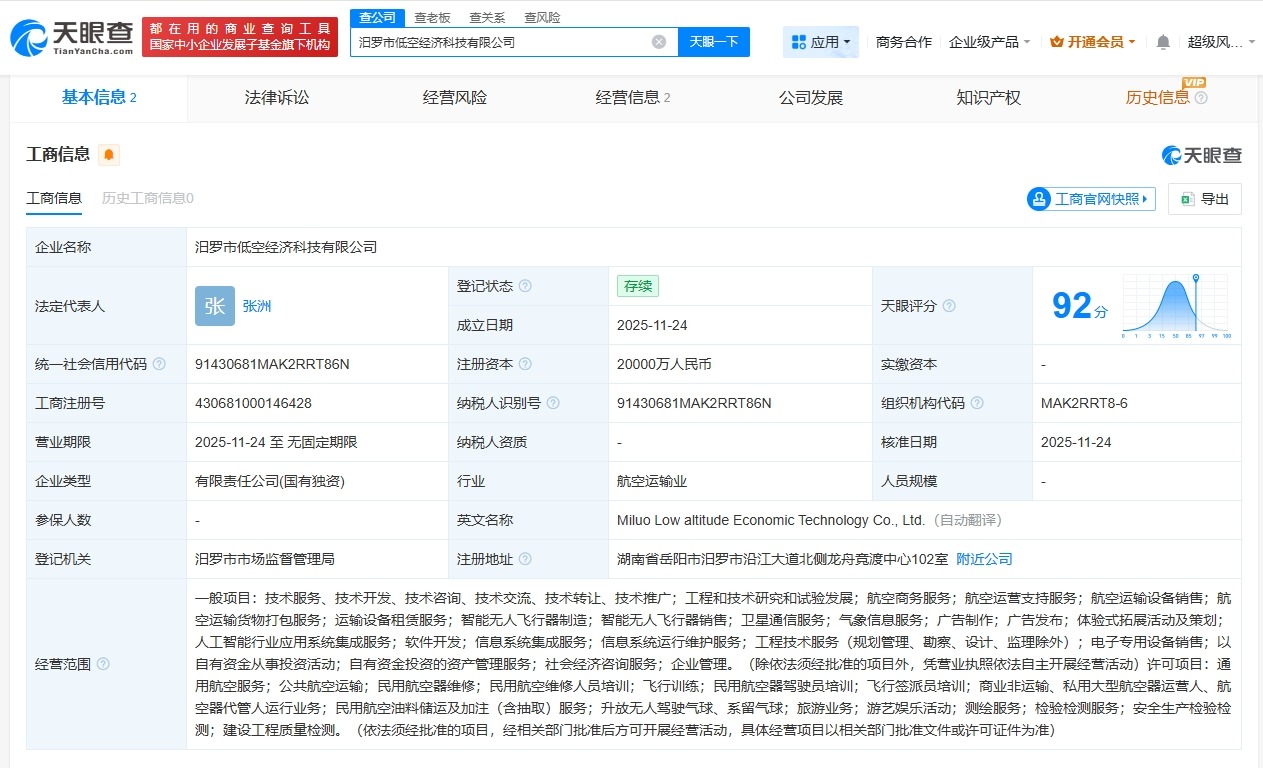The image size is (1263, 768).
Task: Click the 天眼查 logo icon
Action: 26,34
